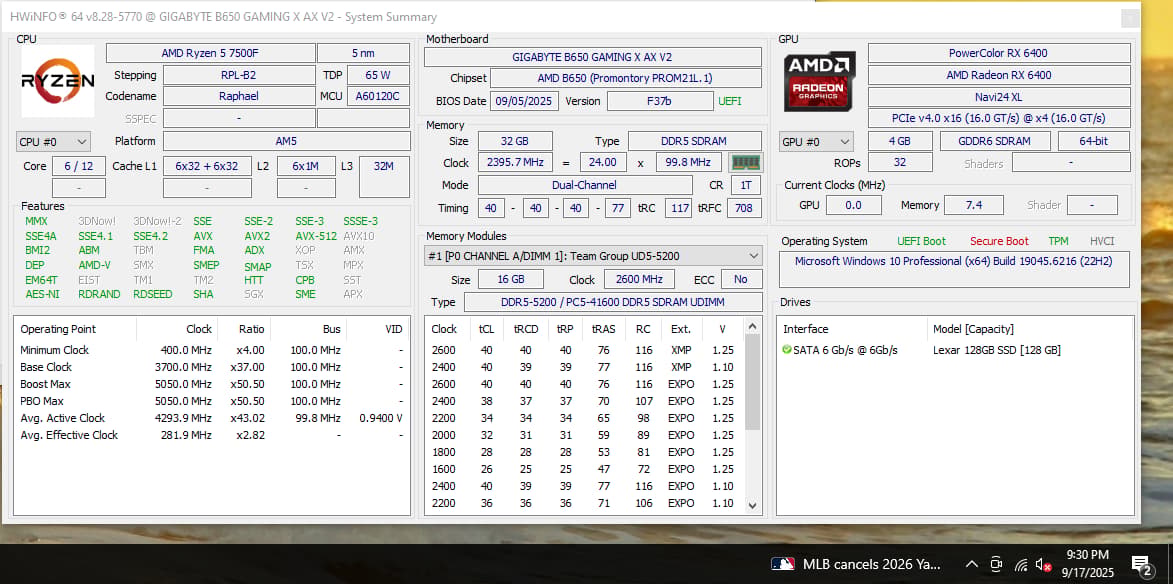Click the GIGABYTE B650 GAMING X AX V2 motherboard field
Viewport: 1173px width, 584px height.
click(x=592, y=57)
